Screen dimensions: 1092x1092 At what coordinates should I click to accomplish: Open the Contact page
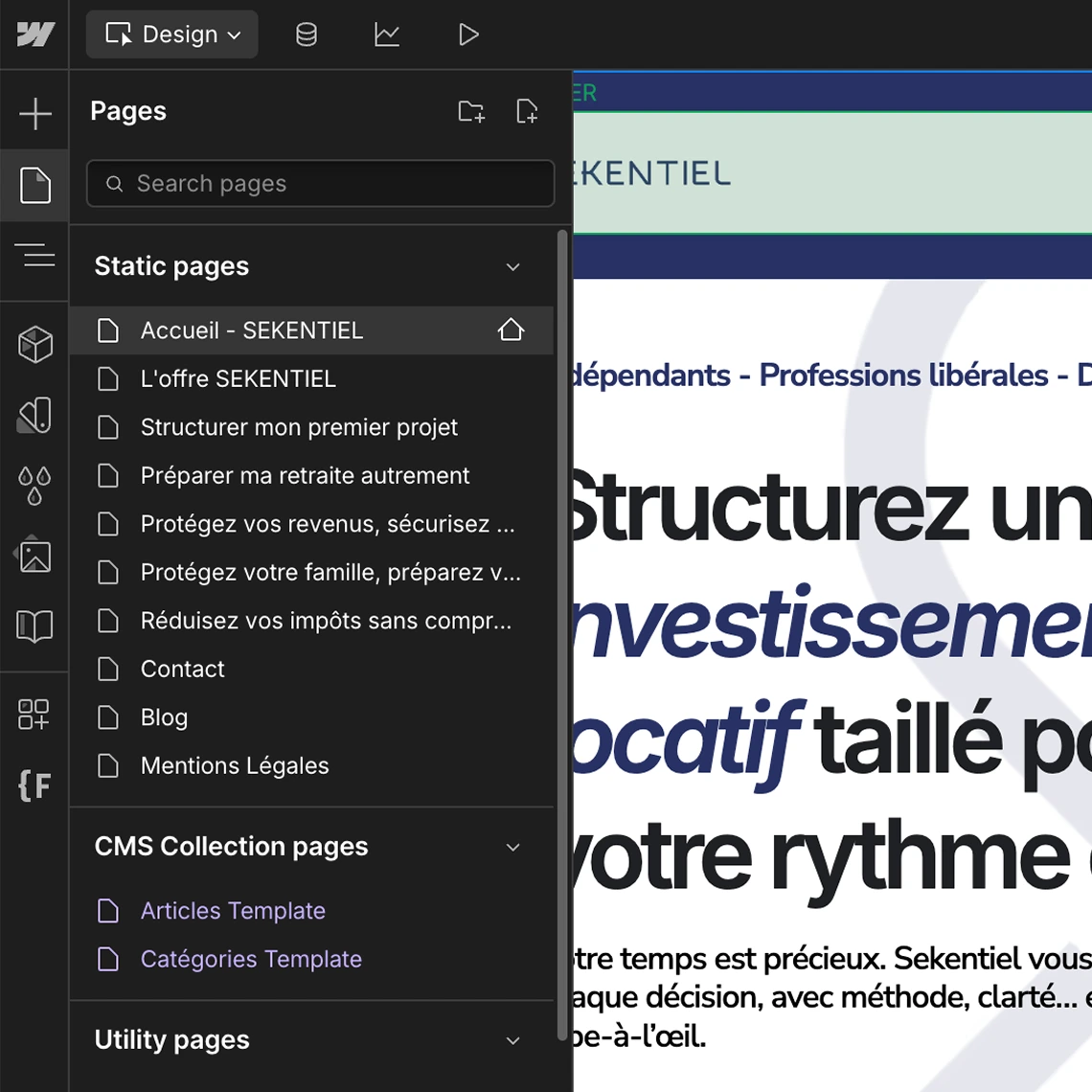(311, 670)
